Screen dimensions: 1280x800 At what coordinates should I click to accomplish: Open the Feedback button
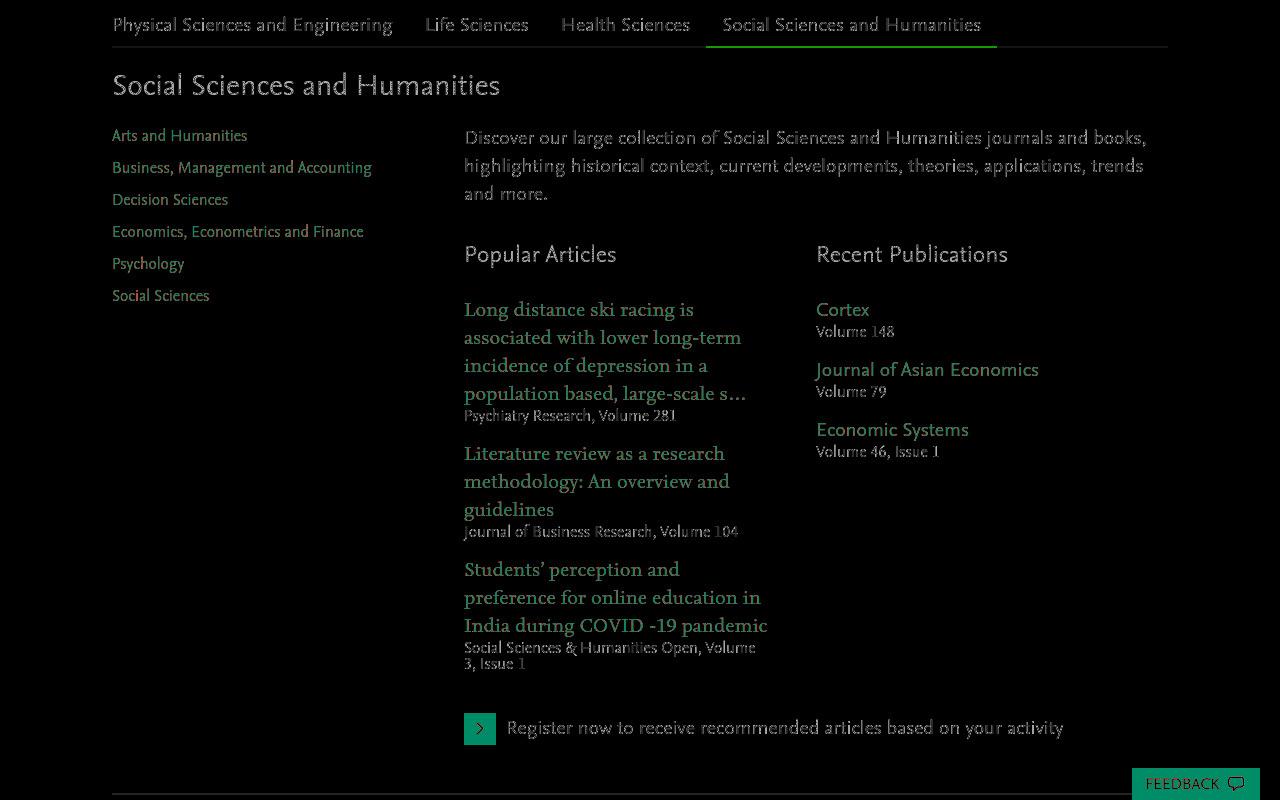point(1195,784)
